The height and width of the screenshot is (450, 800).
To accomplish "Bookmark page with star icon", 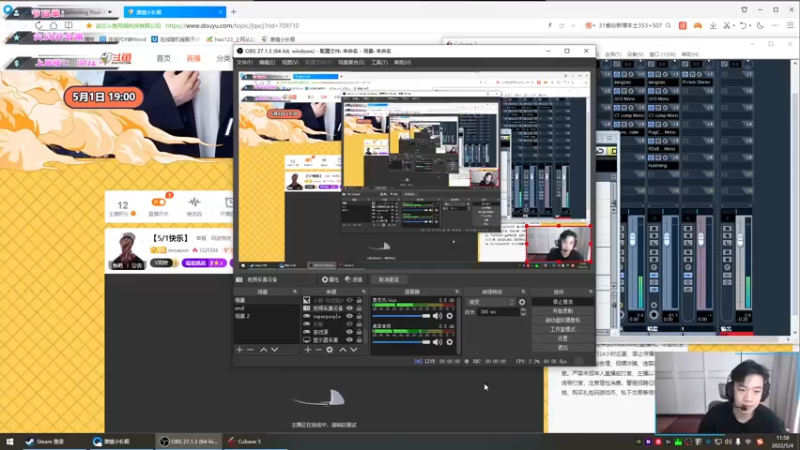I will 89,26.
